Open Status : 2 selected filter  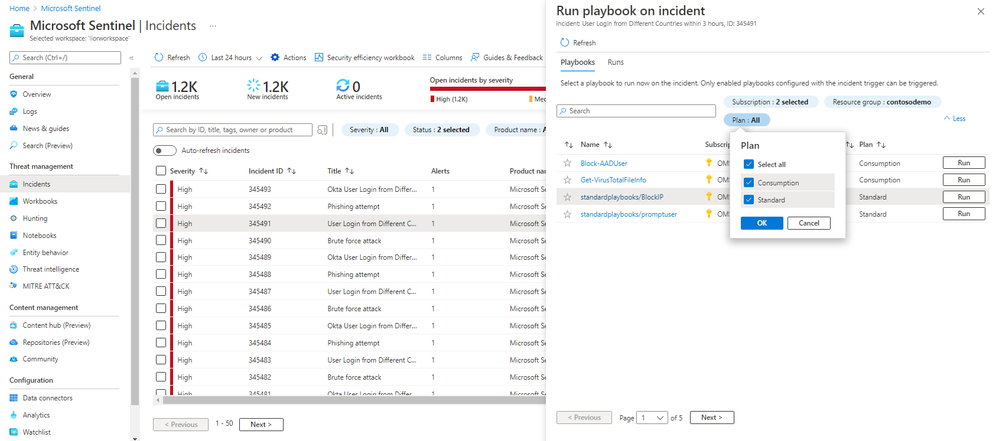442,130
